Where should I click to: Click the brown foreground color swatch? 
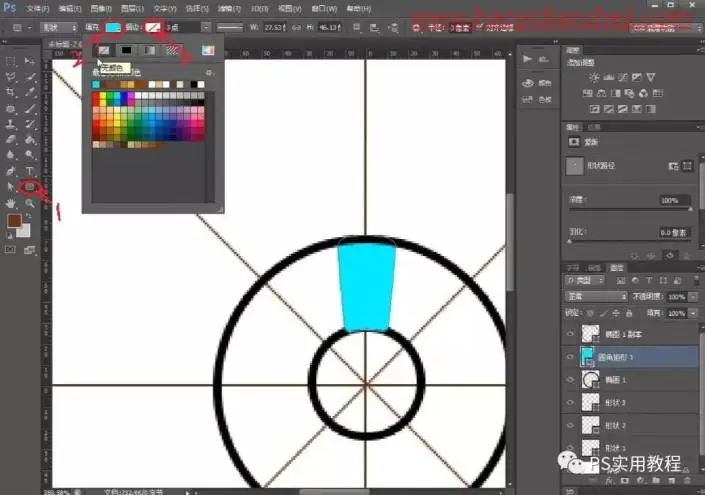(14, 221)
